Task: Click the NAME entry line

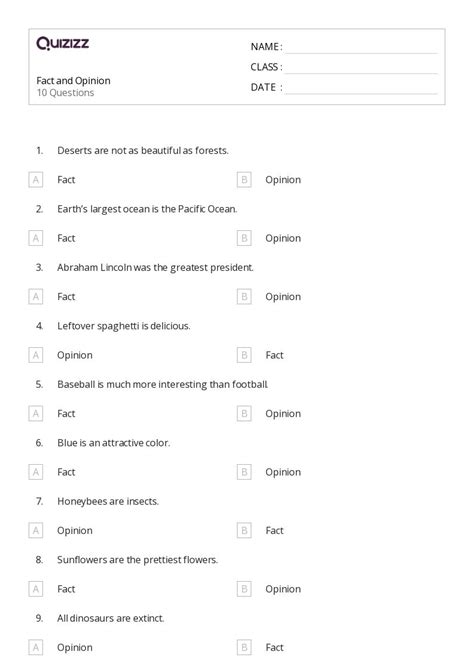Action: click(x=362, y=47)
